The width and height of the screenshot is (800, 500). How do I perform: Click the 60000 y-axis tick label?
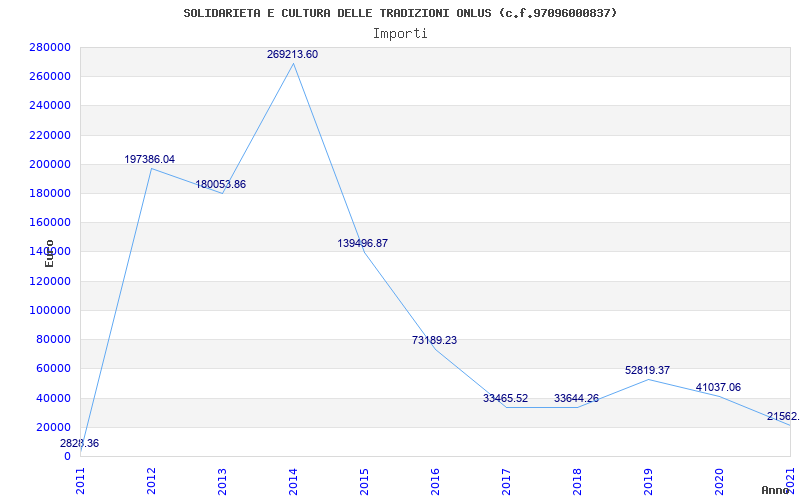pos(53,368)
